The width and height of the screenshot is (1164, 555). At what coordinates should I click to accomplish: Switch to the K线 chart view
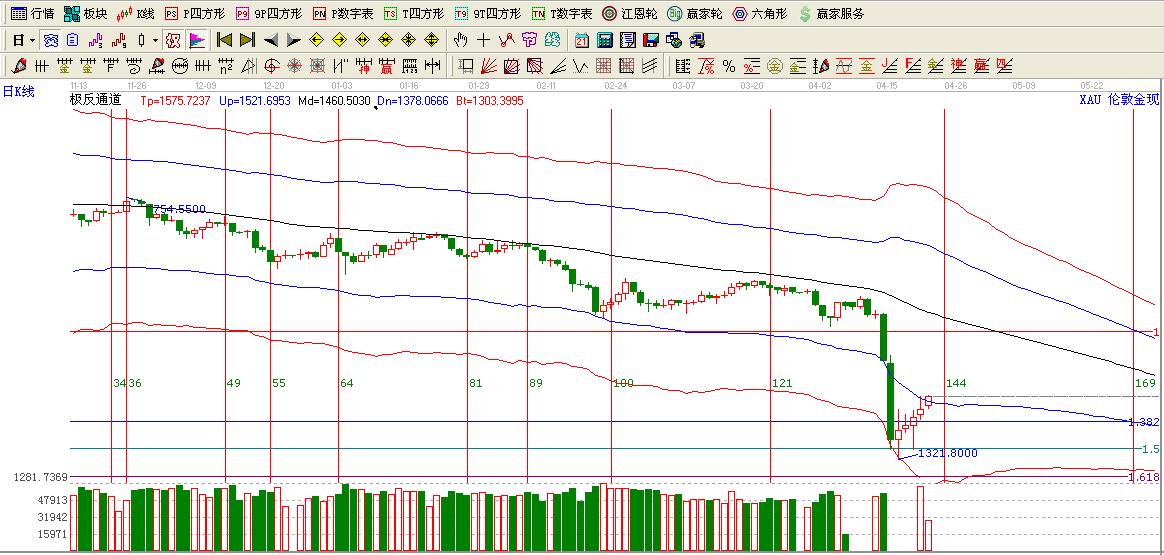pos(136,14)
